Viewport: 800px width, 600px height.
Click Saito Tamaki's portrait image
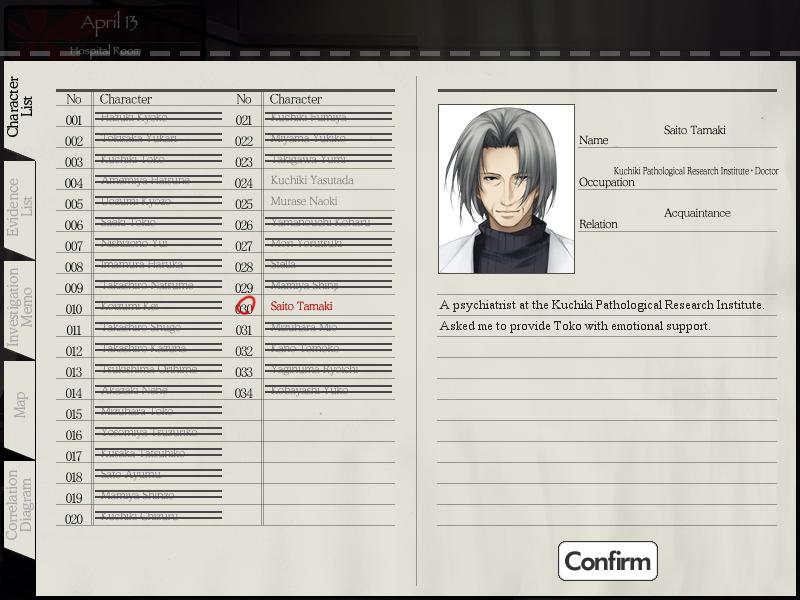tap(506, 189)
